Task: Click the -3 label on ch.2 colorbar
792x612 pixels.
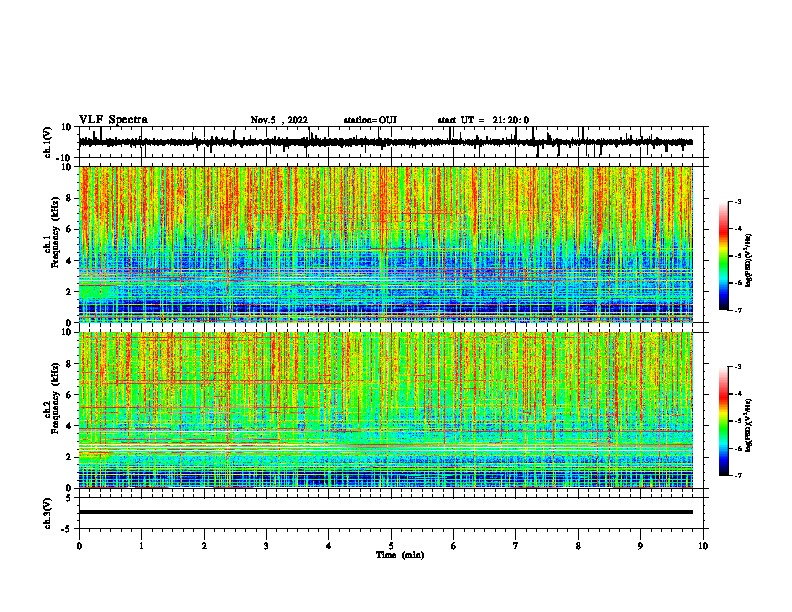Action: point(738,367)
